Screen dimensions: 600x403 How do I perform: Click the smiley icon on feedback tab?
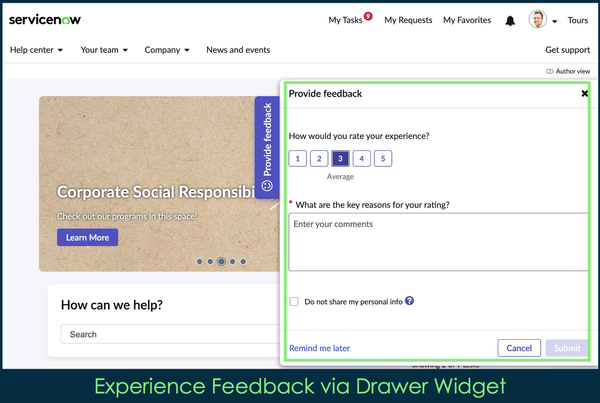267,186
